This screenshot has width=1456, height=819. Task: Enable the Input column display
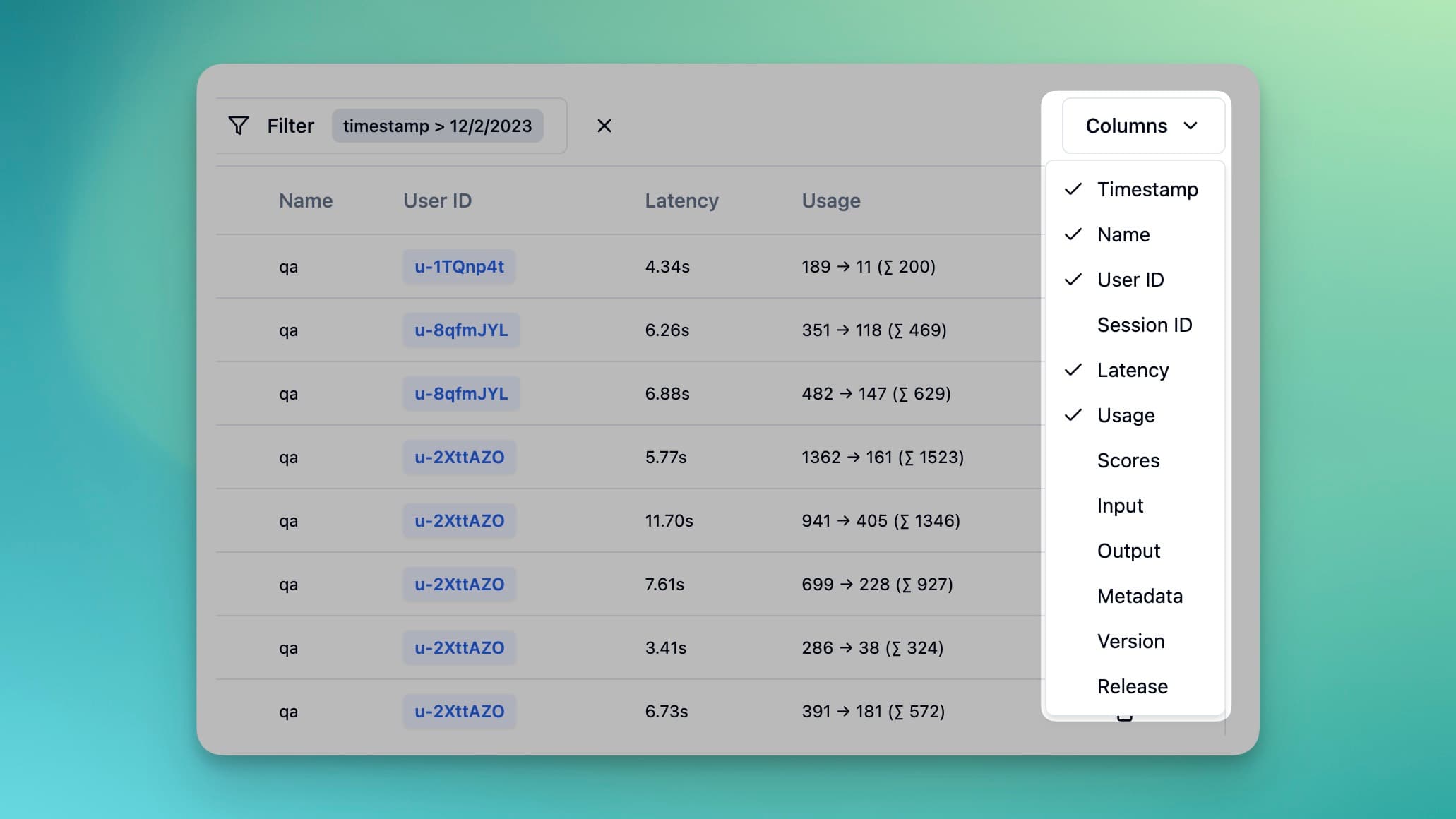click(1120, 505)
